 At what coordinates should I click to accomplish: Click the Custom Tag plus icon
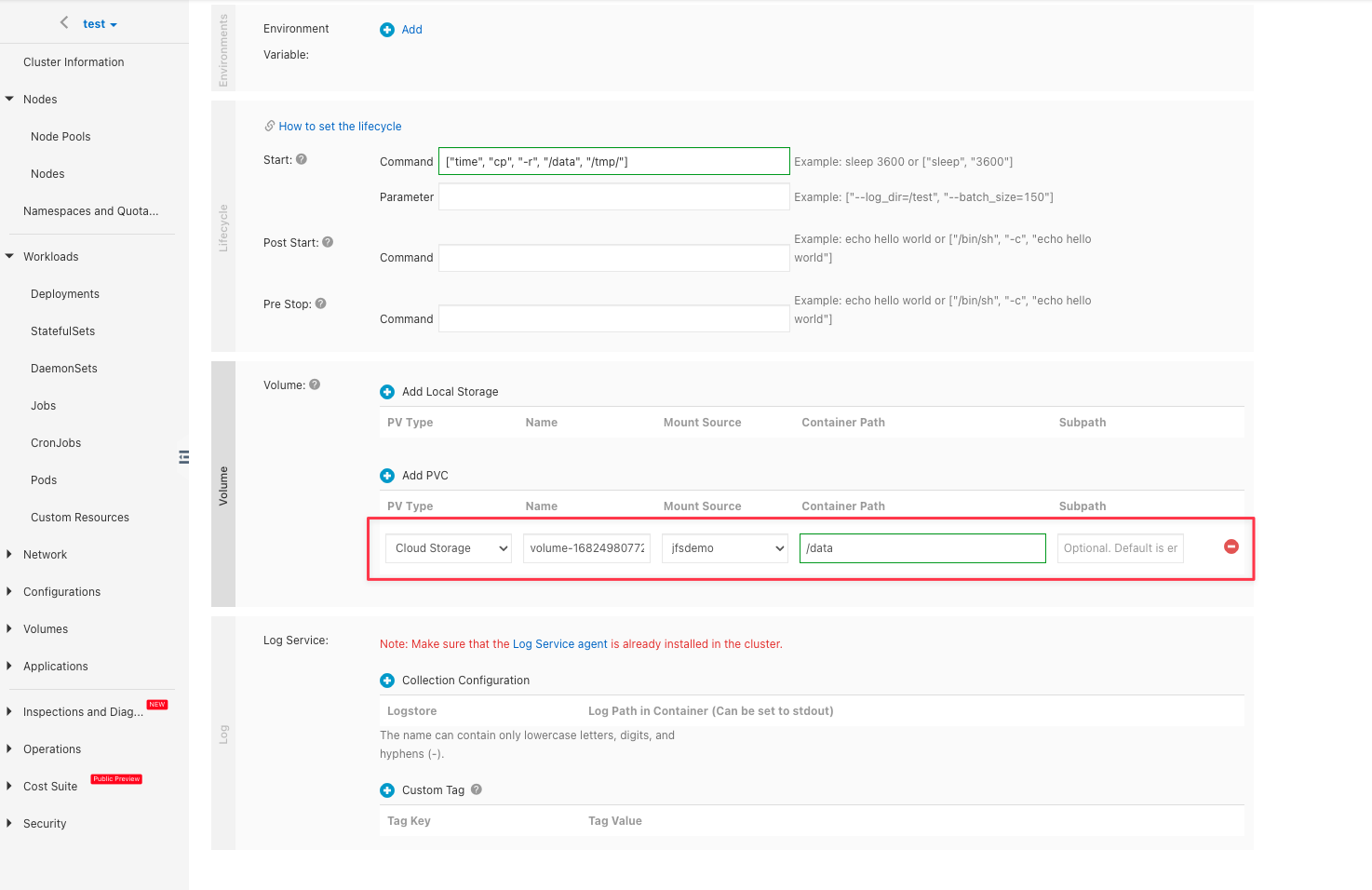[387, 790]
